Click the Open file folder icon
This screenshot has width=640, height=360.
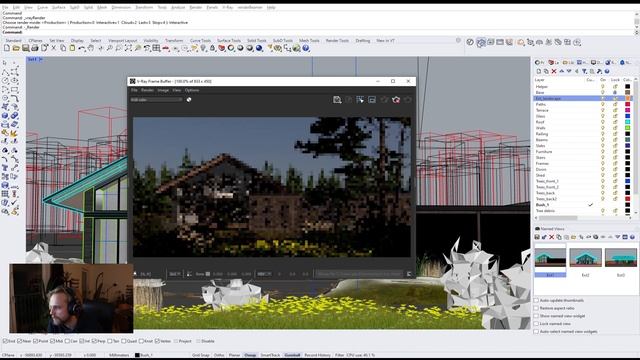(x=16, y=48)
